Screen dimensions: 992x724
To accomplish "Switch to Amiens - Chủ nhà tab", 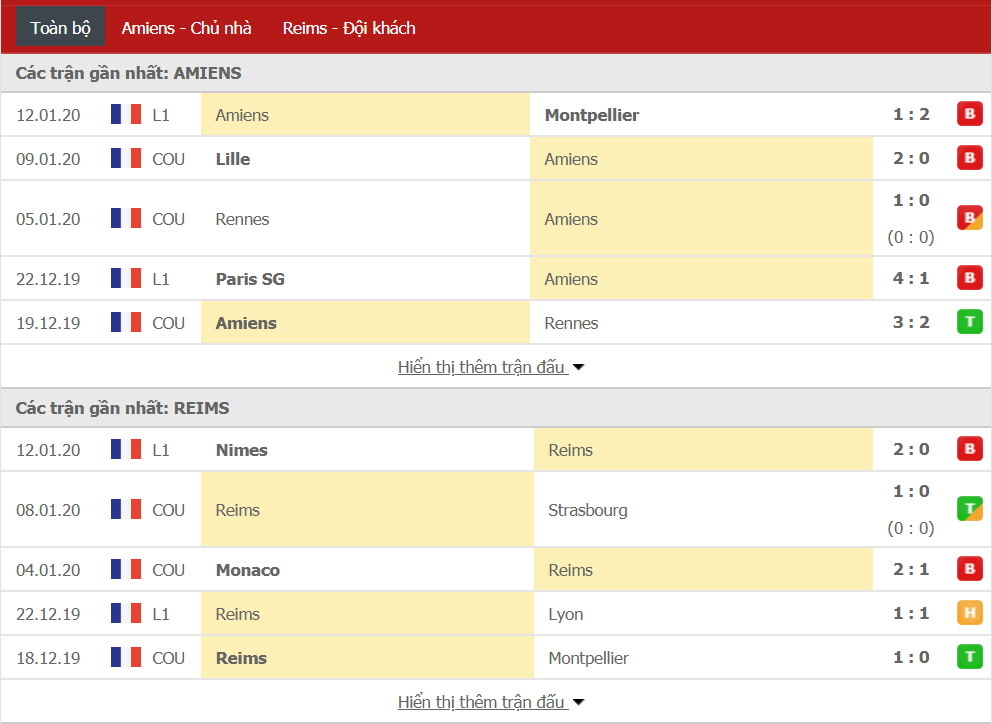I will click(x=186, y=28).
